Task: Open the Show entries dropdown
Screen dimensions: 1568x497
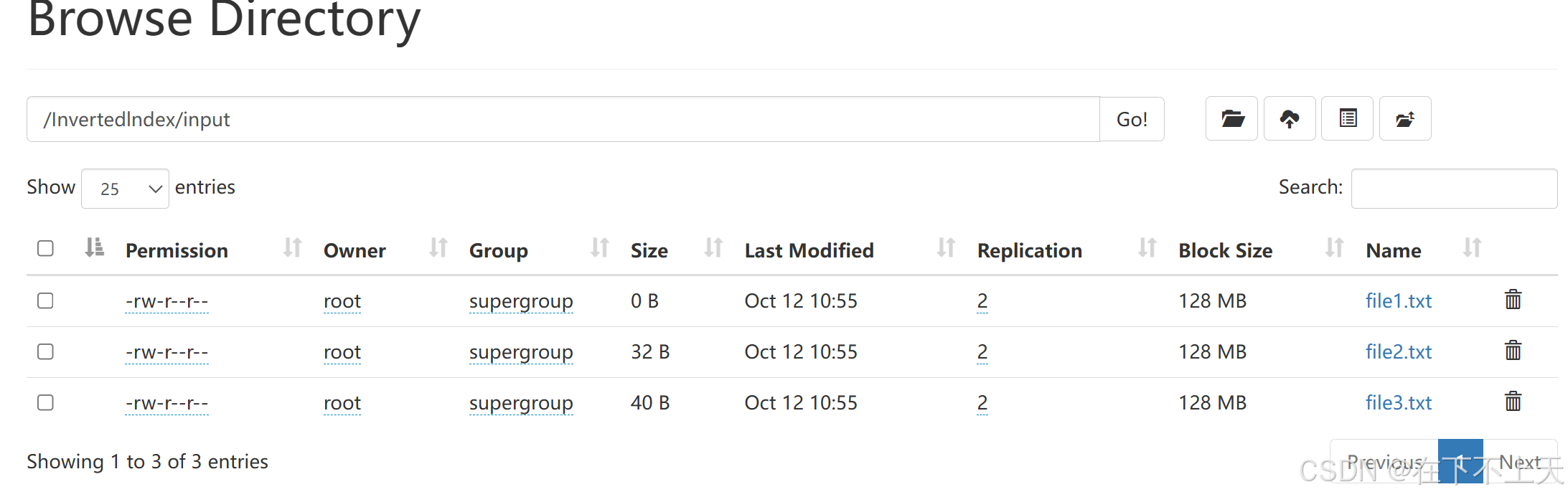Action: 125,189
